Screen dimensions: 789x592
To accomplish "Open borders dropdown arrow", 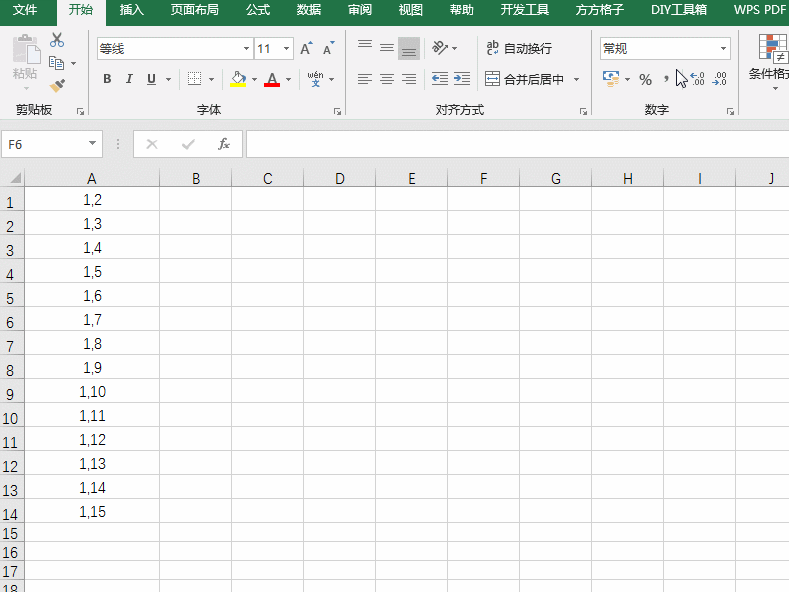I will [211, 80].
